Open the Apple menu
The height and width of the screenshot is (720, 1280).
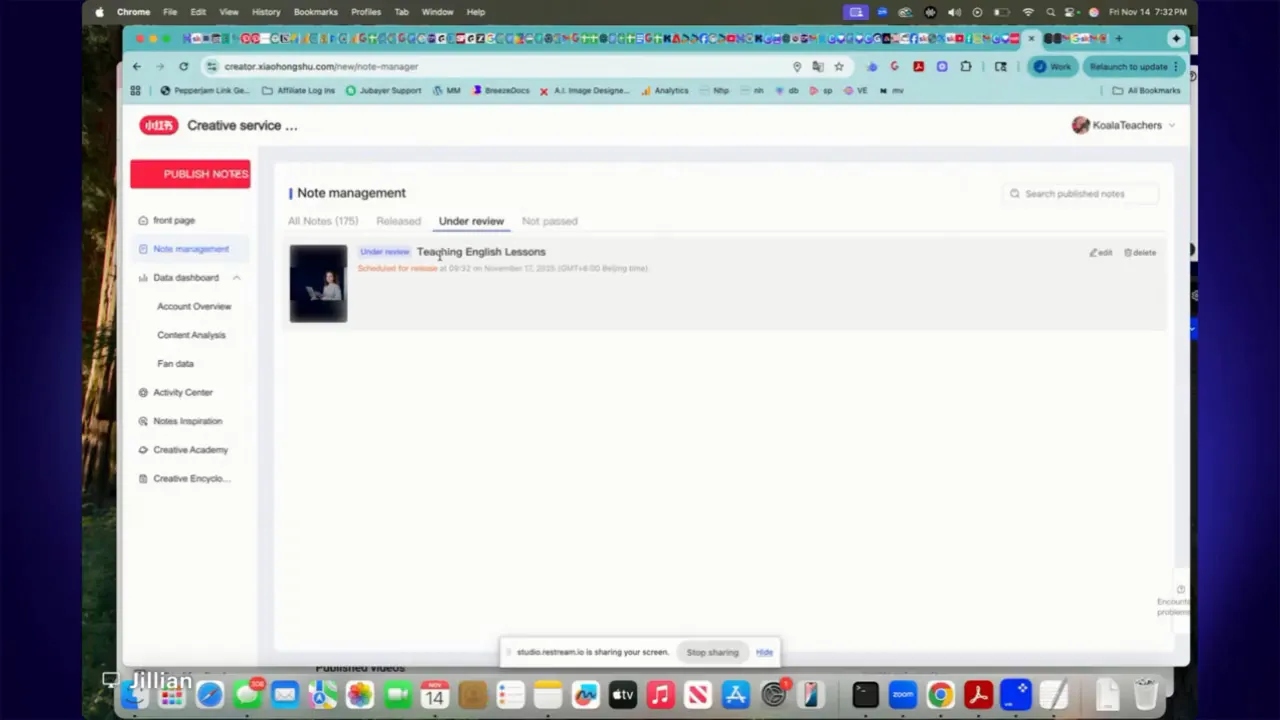[99, 12]
